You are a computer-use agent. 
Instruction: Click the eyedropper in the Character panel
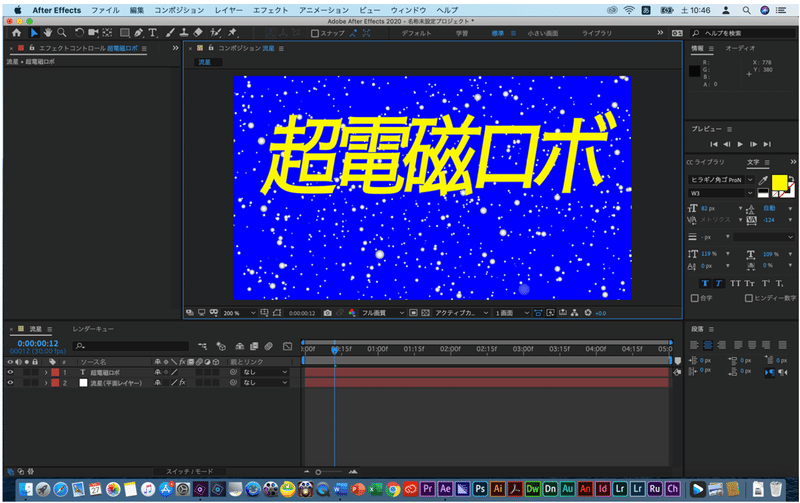tap(763, 180)
